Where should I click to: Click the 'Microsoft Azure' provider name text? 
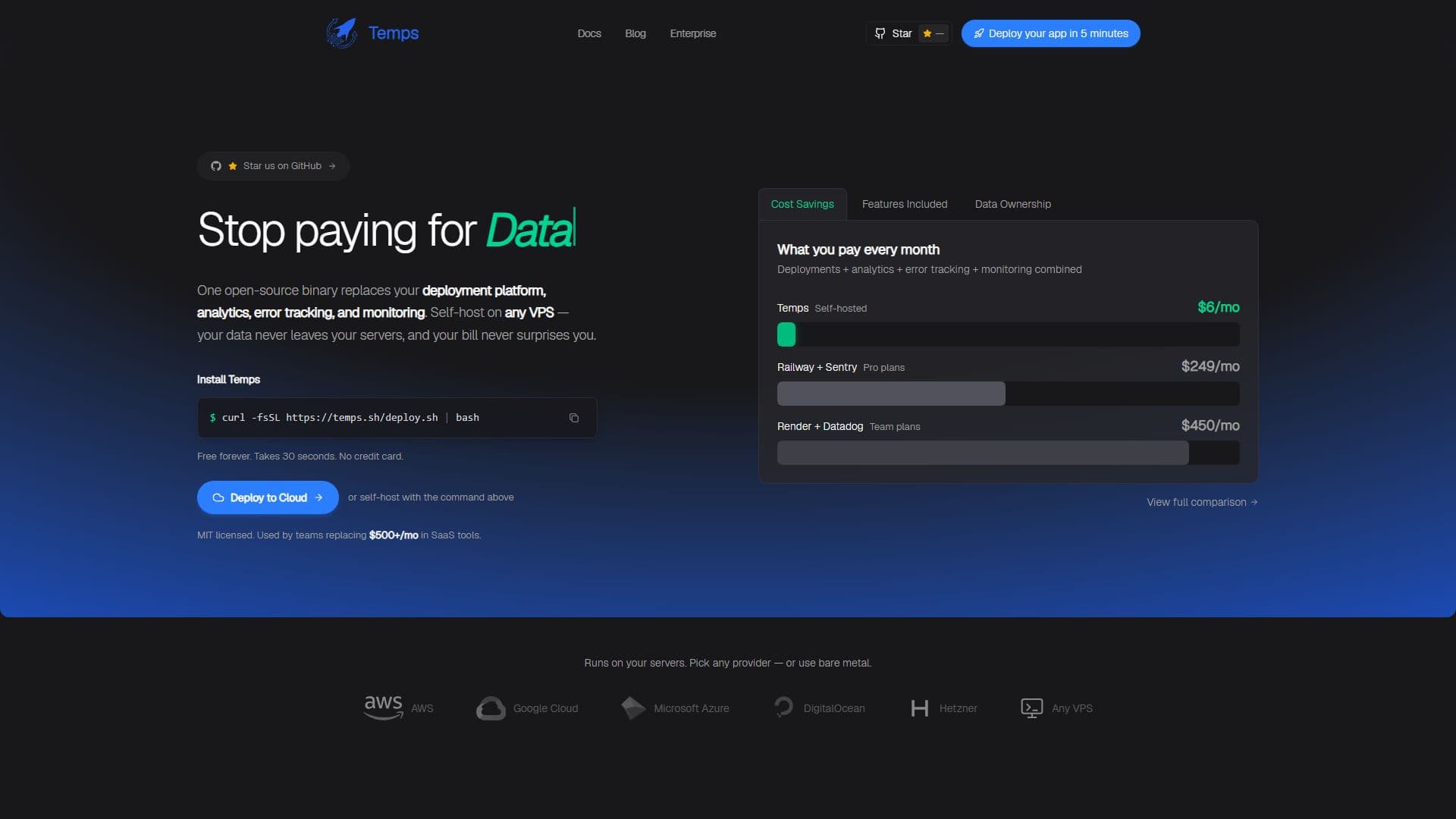691,708
